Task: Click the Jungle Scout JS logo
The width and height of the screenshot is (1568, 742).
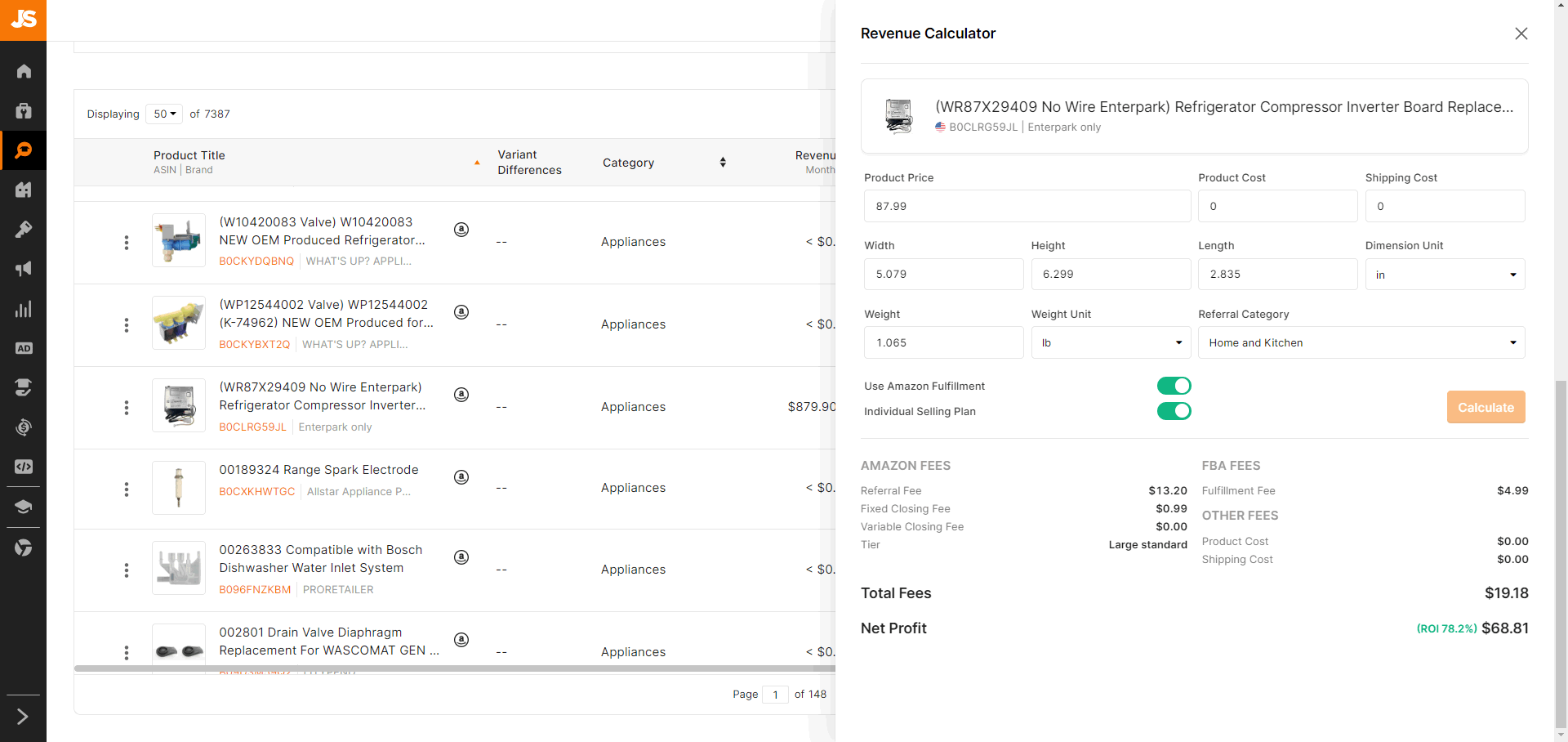Action: point(23,20)
